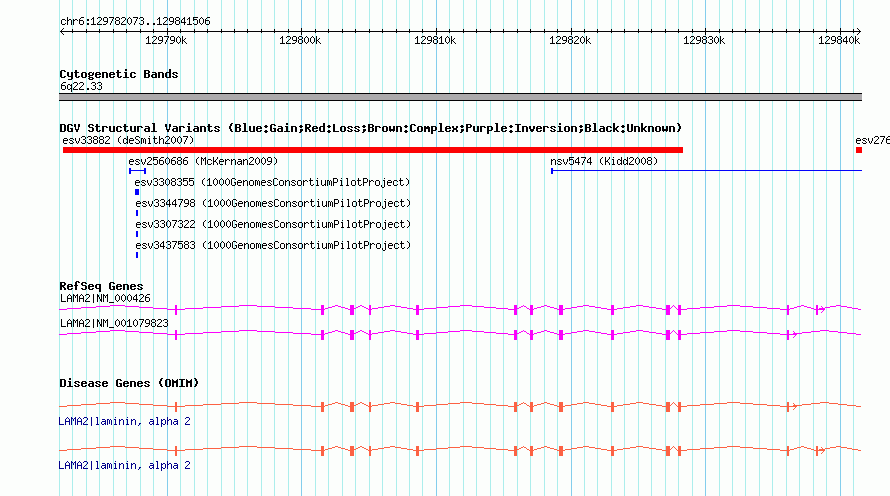The image size is (890, 496).
Task: Click the left arrow end of the ruler
Action: coord(63,32)
